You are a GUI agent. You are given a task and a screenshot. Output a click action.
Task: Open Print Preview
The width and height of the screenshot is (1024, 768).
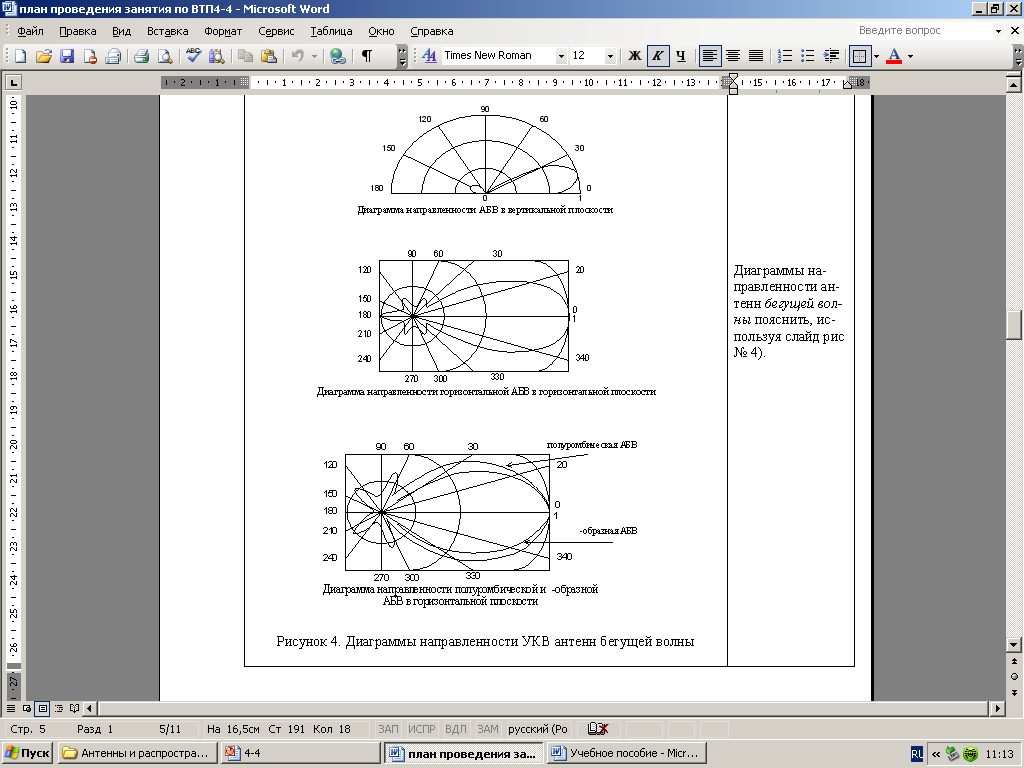point(165,56)
